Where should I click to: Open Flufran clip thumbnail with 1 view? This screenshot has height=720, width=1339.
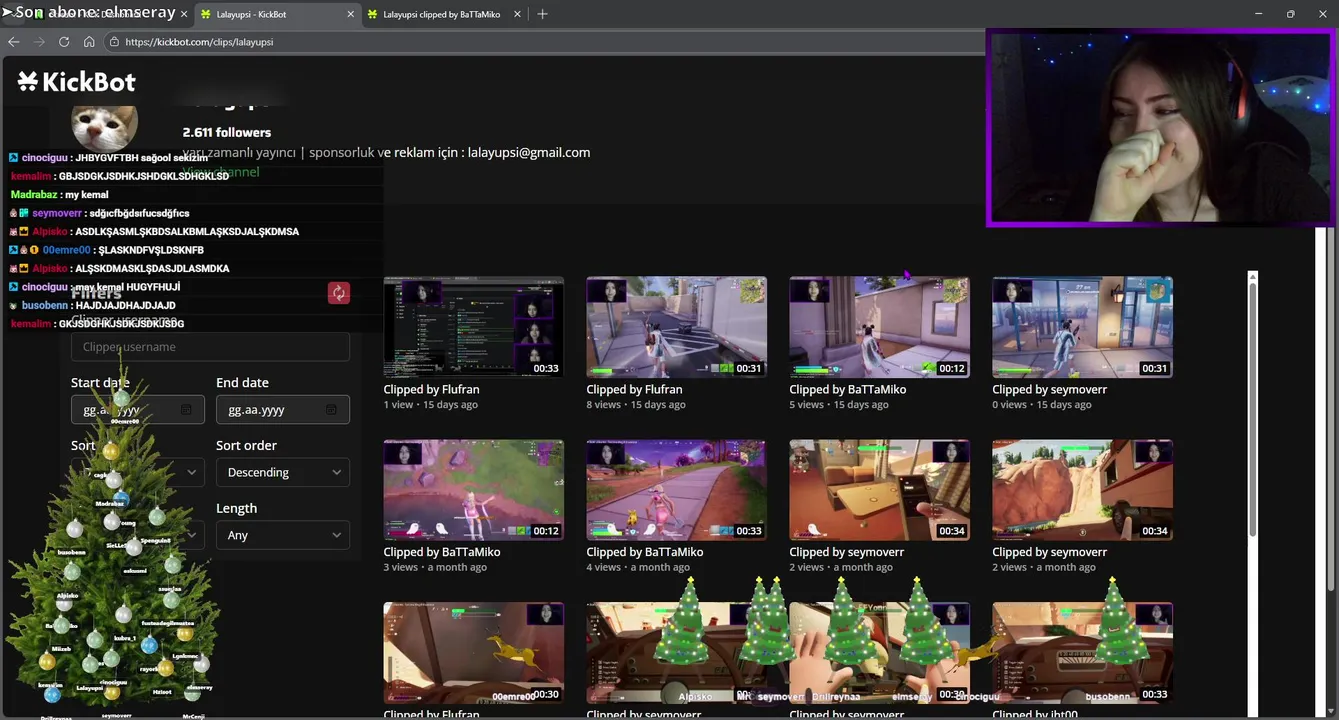pos(474,327)
